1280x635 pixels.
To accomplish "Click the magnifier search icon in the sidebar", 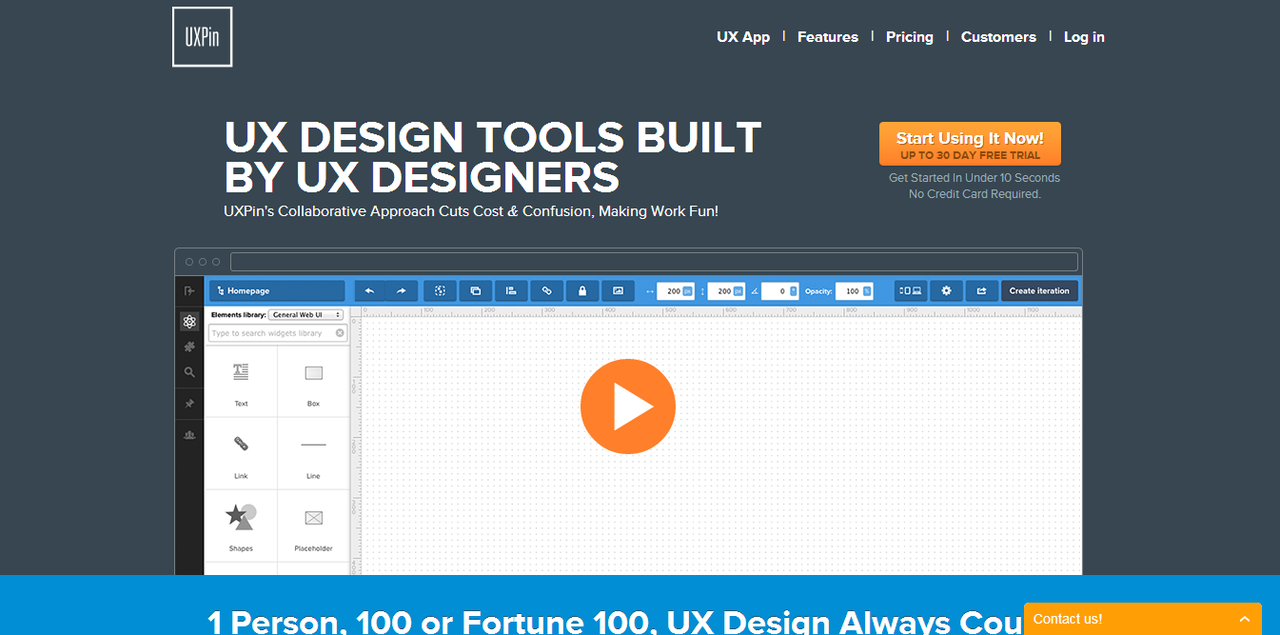I will coord(189,372).
